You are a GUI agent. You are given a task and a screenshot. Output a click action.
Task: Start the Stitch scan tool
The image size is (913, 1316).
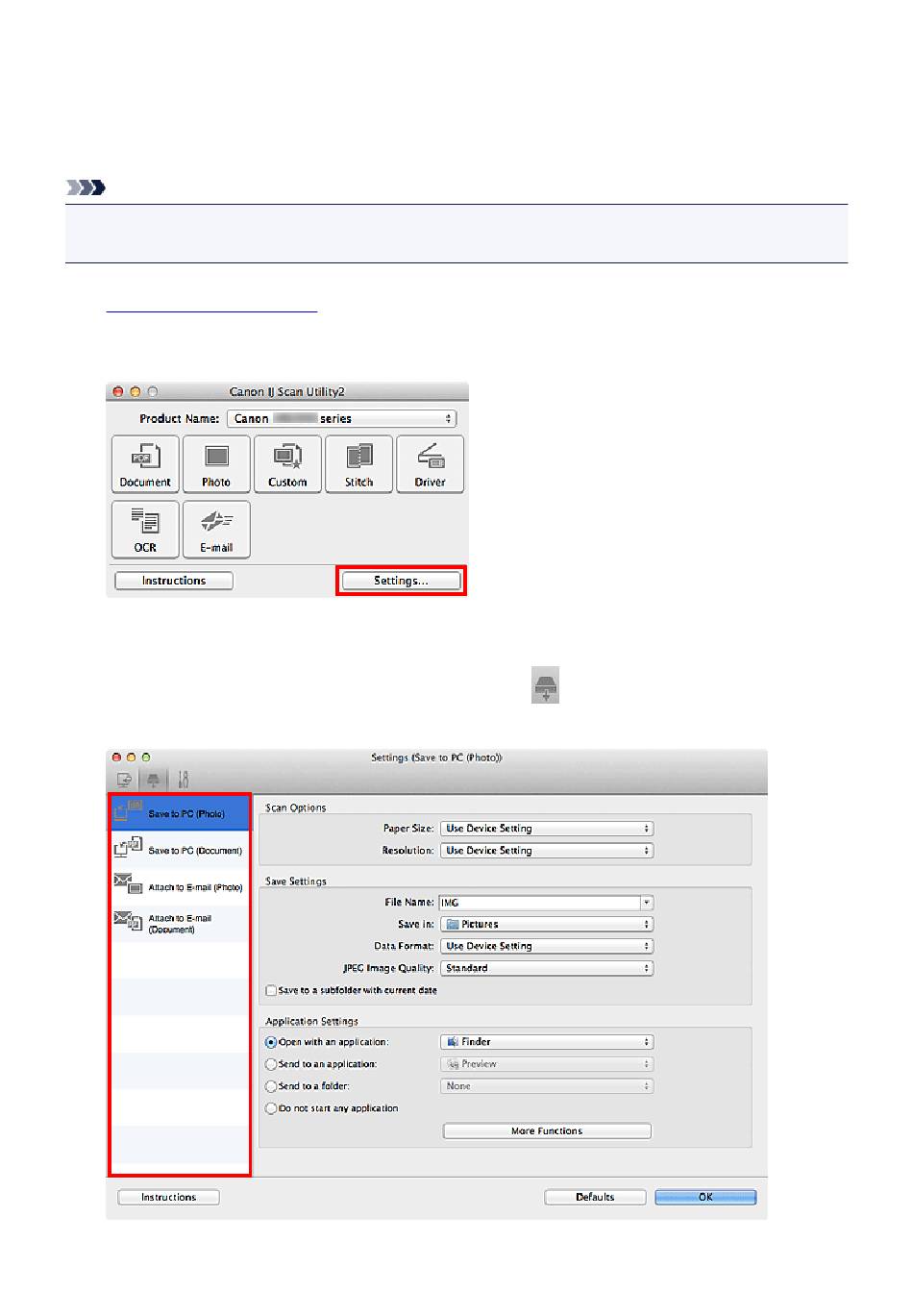358,464
